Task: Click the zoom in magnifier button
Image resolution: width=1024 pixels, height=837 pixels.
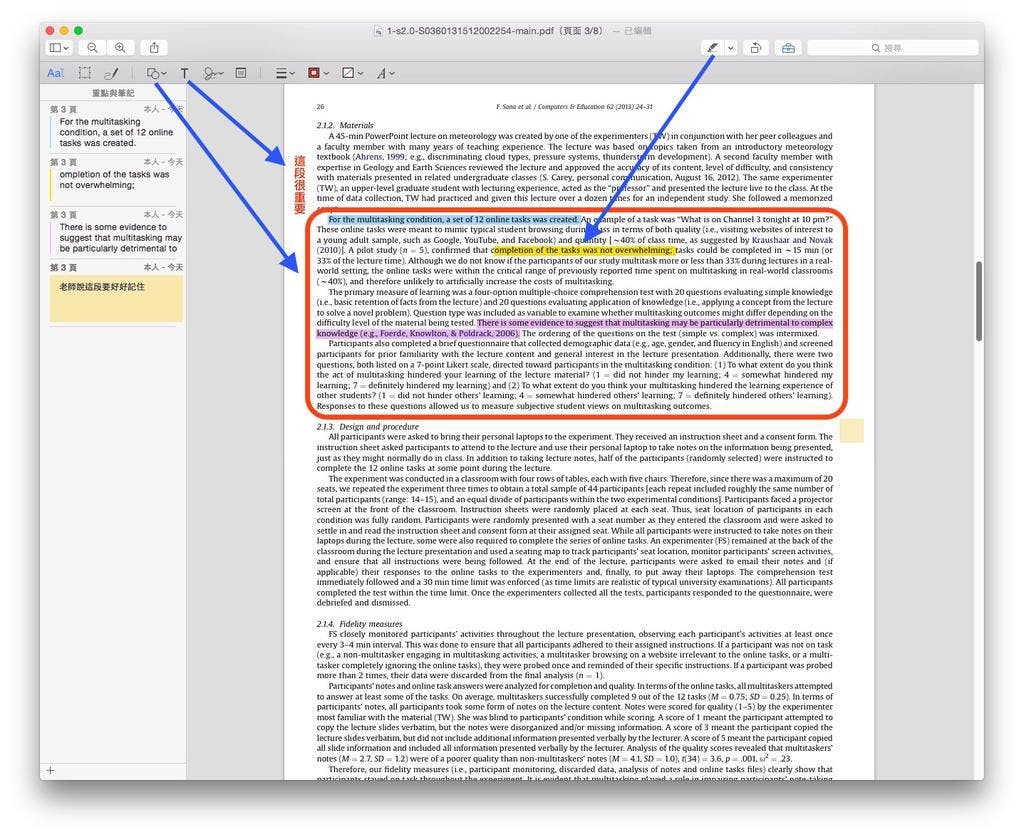Action: click(120, 48)
